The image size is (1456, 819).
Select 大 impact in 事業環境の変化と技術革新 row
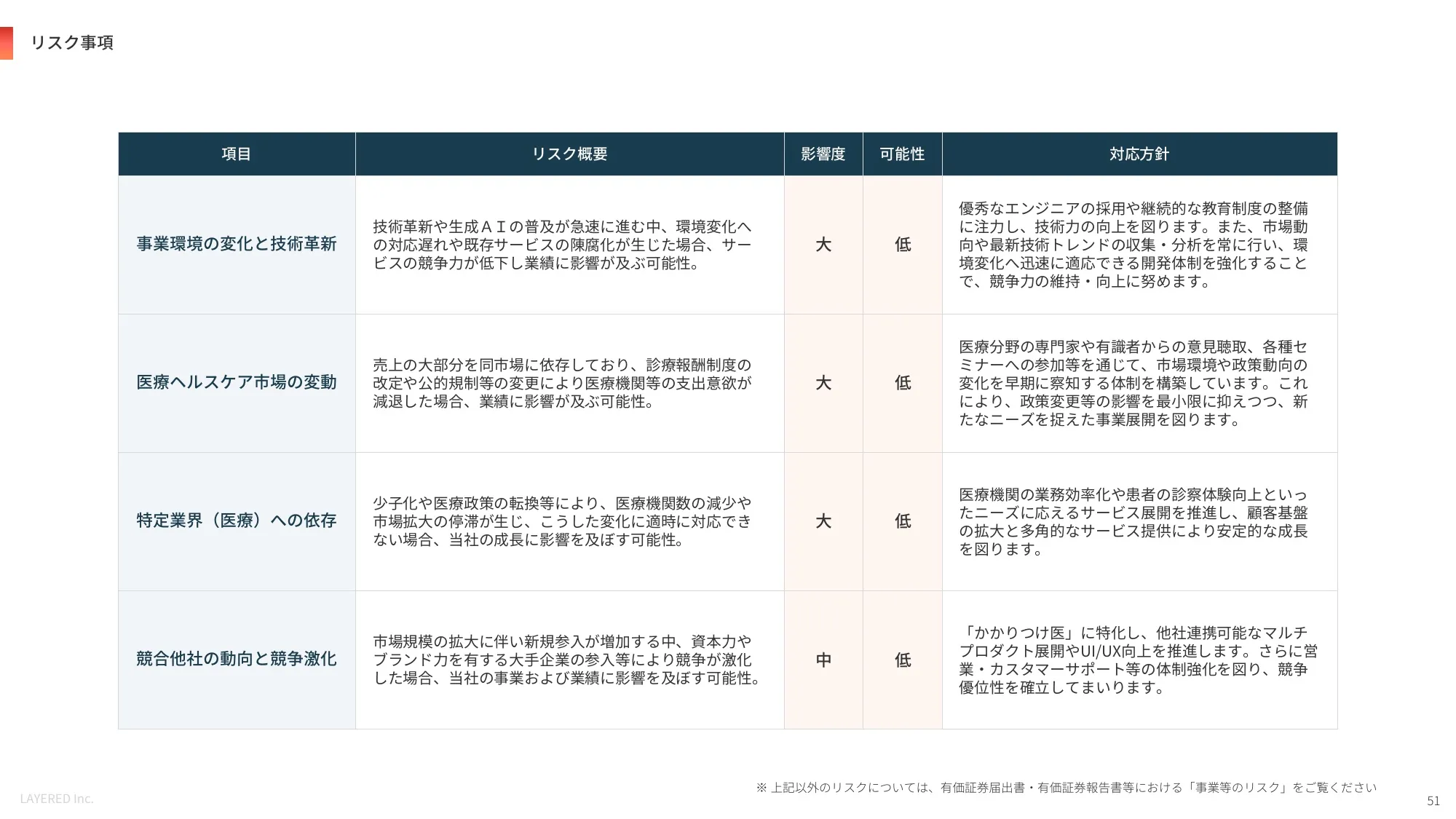[x=823, y=245]
